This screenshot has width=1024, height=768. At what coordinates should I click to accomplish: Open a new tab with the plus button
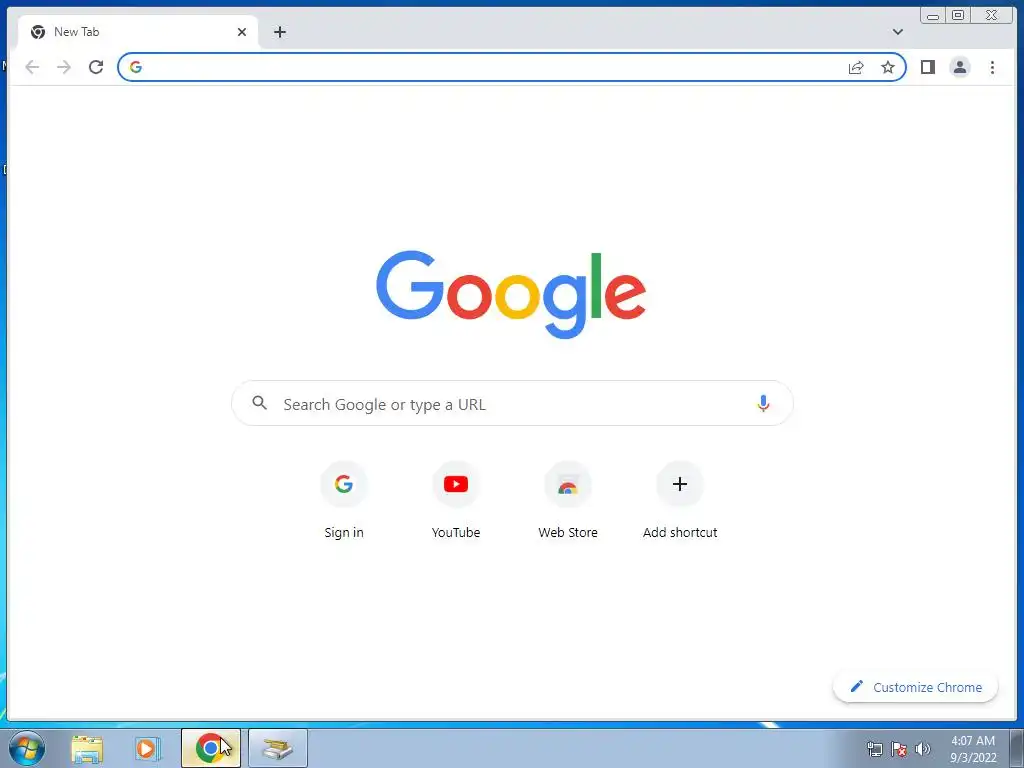[280, 32]
